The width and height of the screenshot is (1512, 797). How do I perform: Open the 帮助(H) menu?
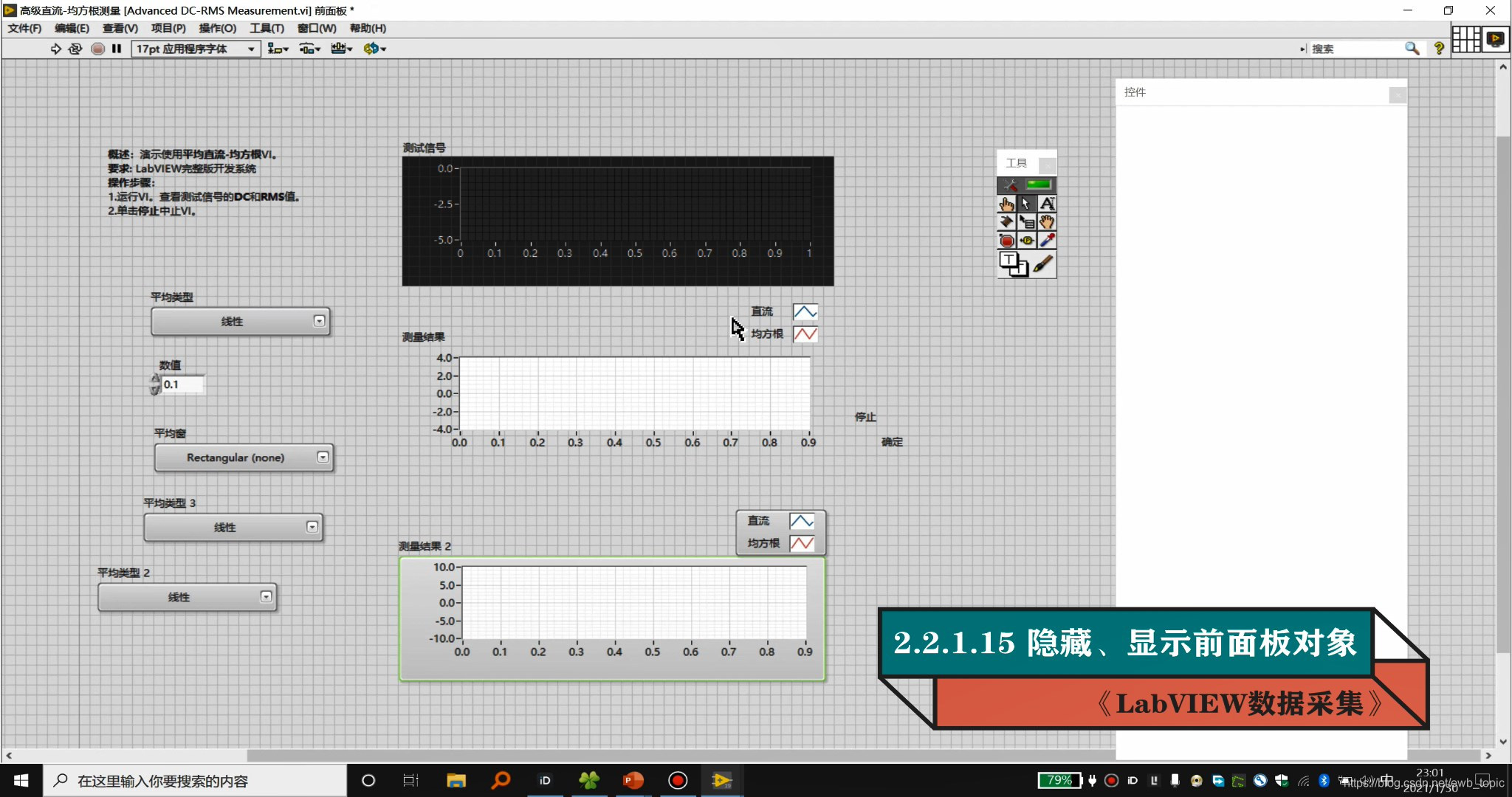[x=368, y=28]
